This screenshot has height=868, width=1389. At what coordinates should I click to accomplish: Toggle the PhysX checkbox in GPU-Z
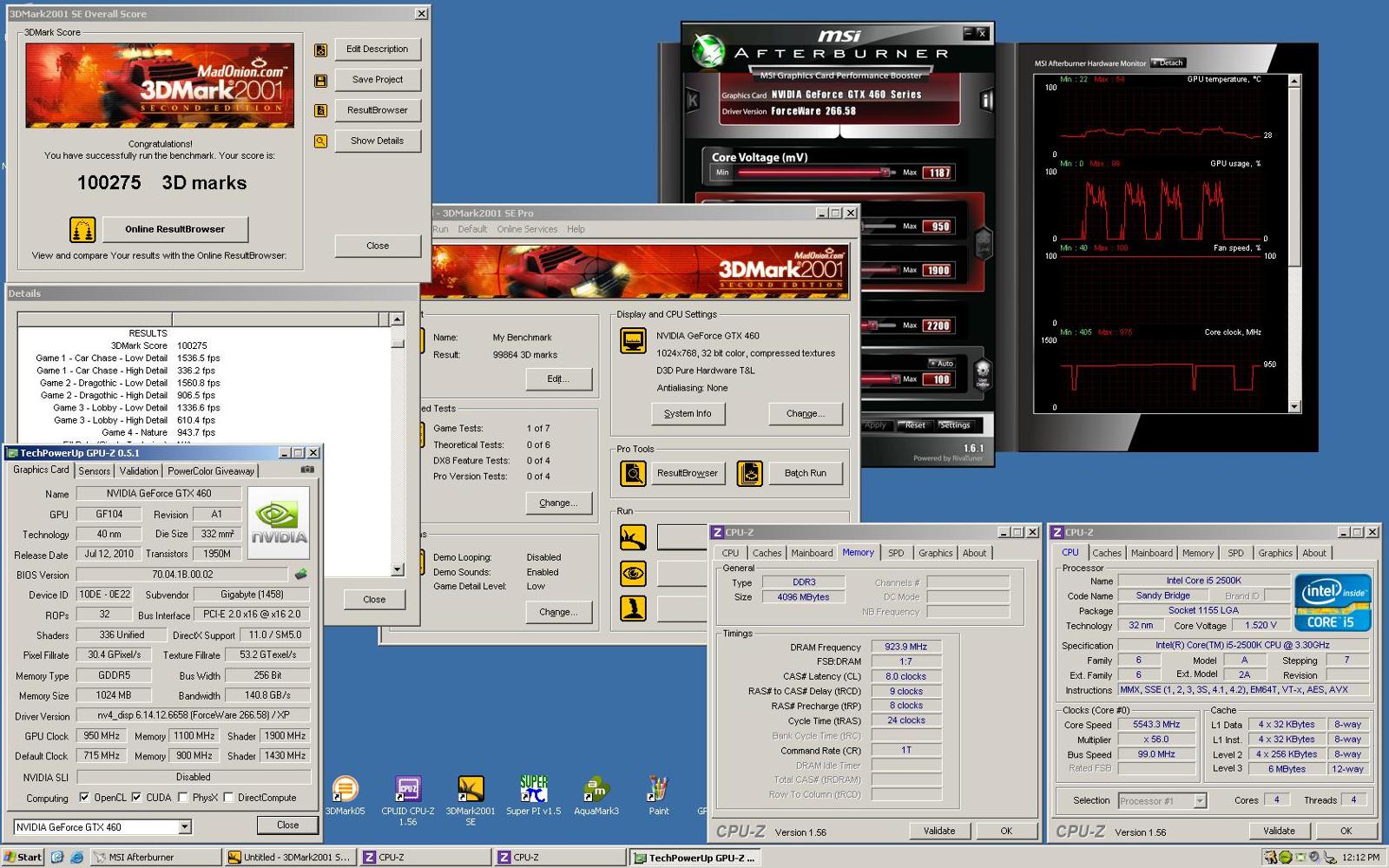[182, 797]
